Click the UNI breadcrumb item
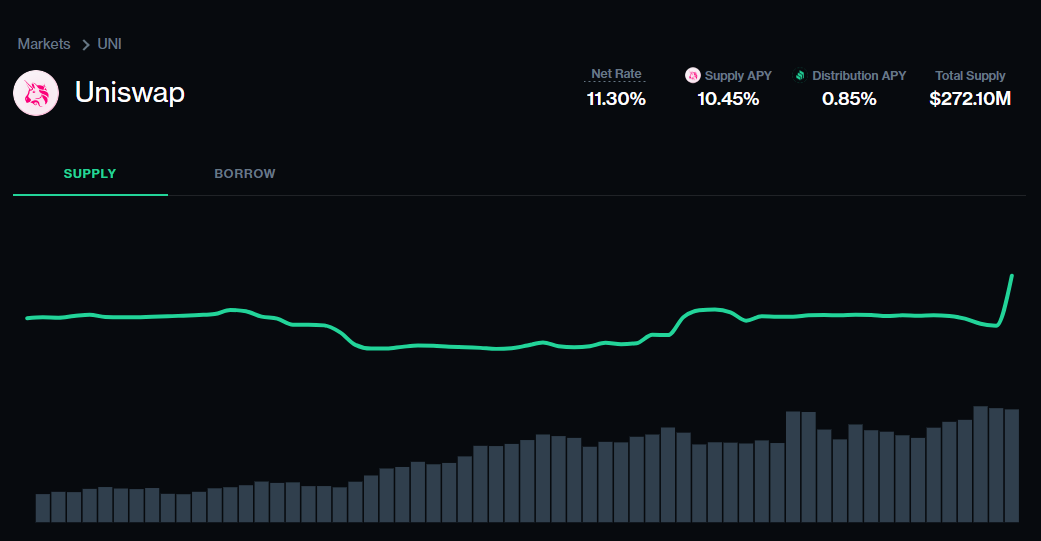Screen dimensions: 1041x541 110,44
